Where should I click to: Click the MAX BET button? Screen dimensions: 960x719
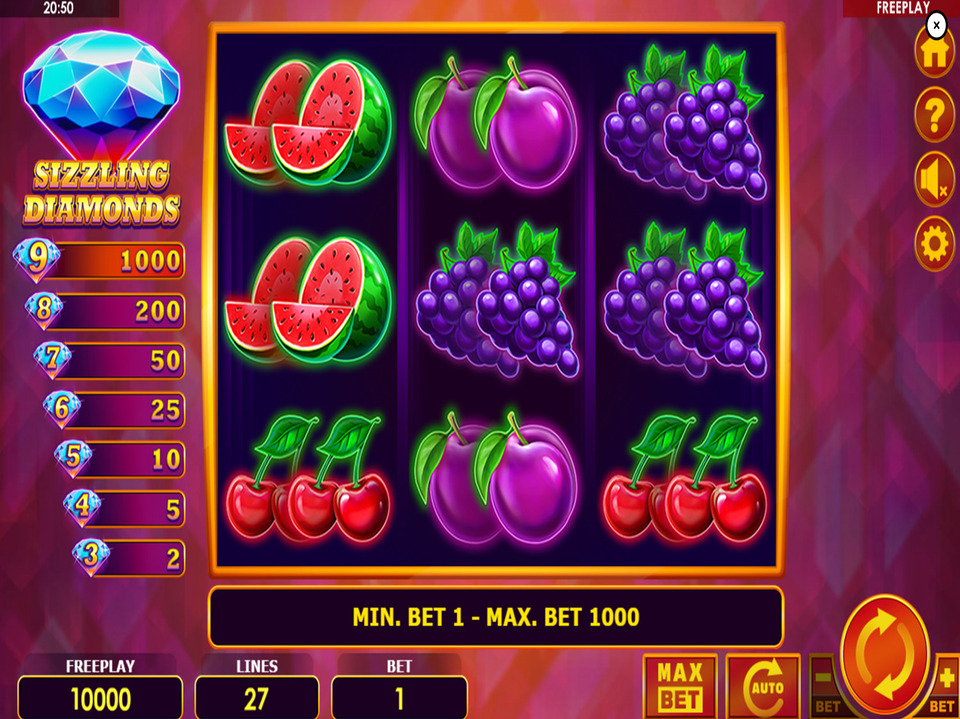(x=680, y=687)
